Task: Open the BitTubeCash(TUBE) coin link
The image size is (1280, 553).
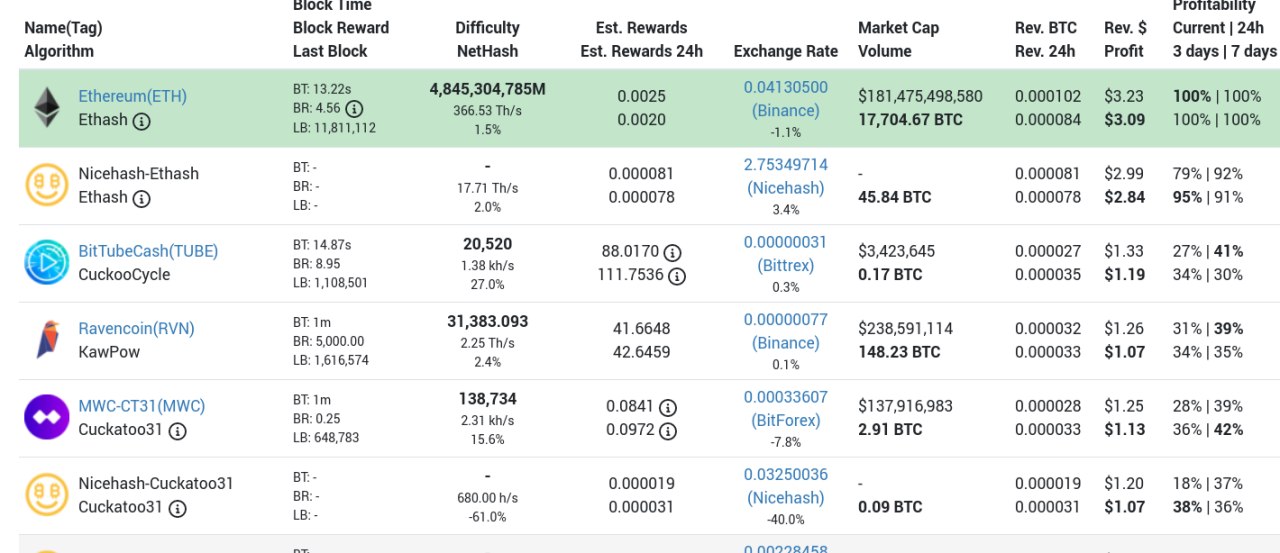Action: point(148,251)
